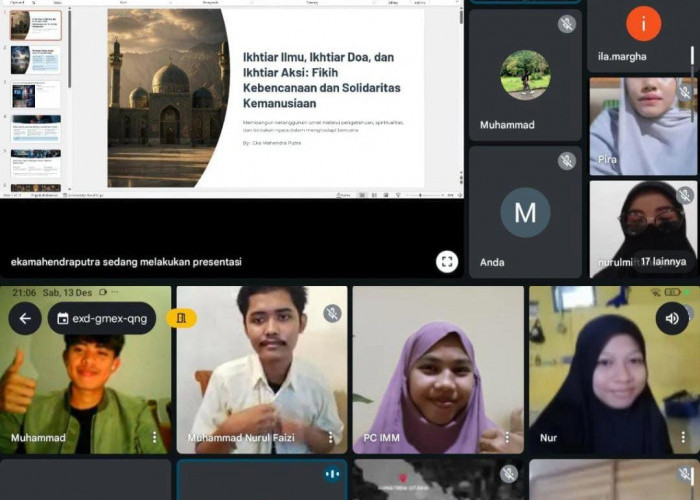
Task: Click muted mic icon on Pira tile
Action: (684, 93)
